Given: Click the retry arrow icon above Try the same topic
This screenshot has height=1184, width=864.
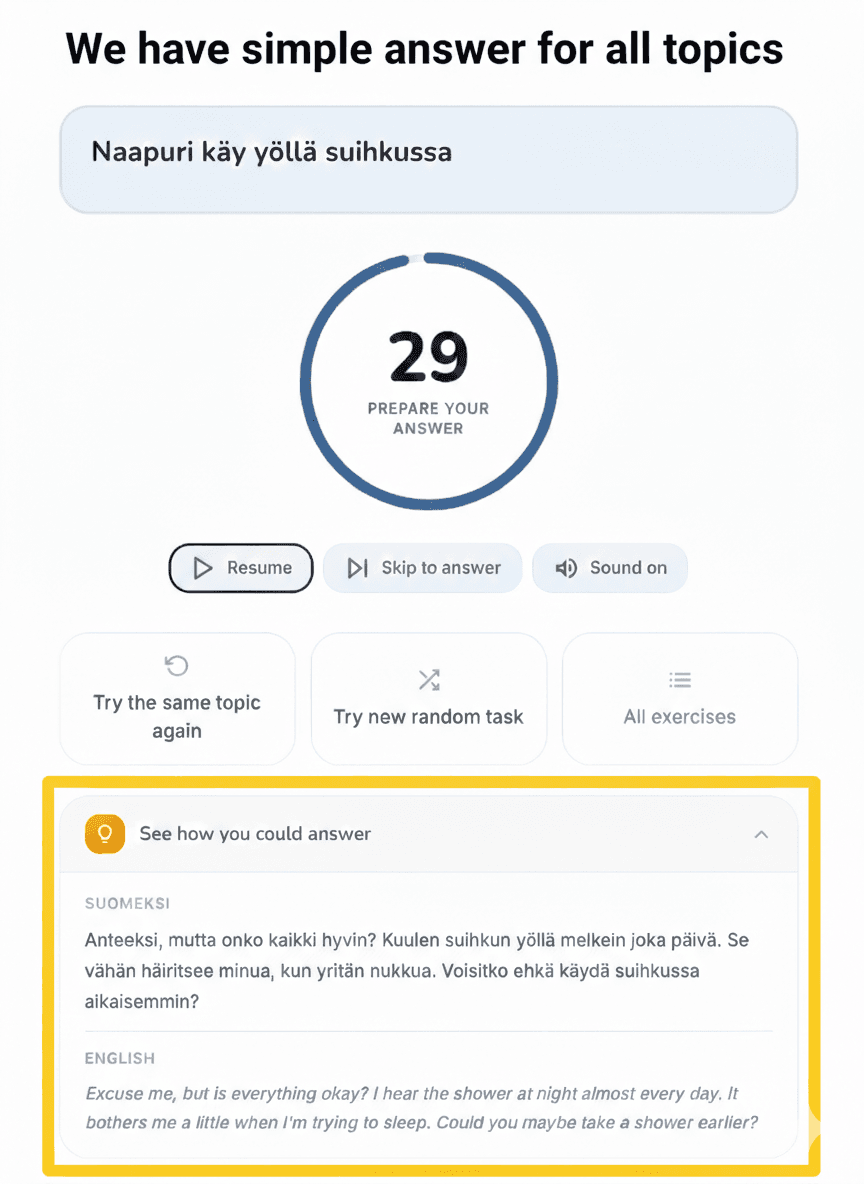Looking at the screenshot, I should point(177,665).
